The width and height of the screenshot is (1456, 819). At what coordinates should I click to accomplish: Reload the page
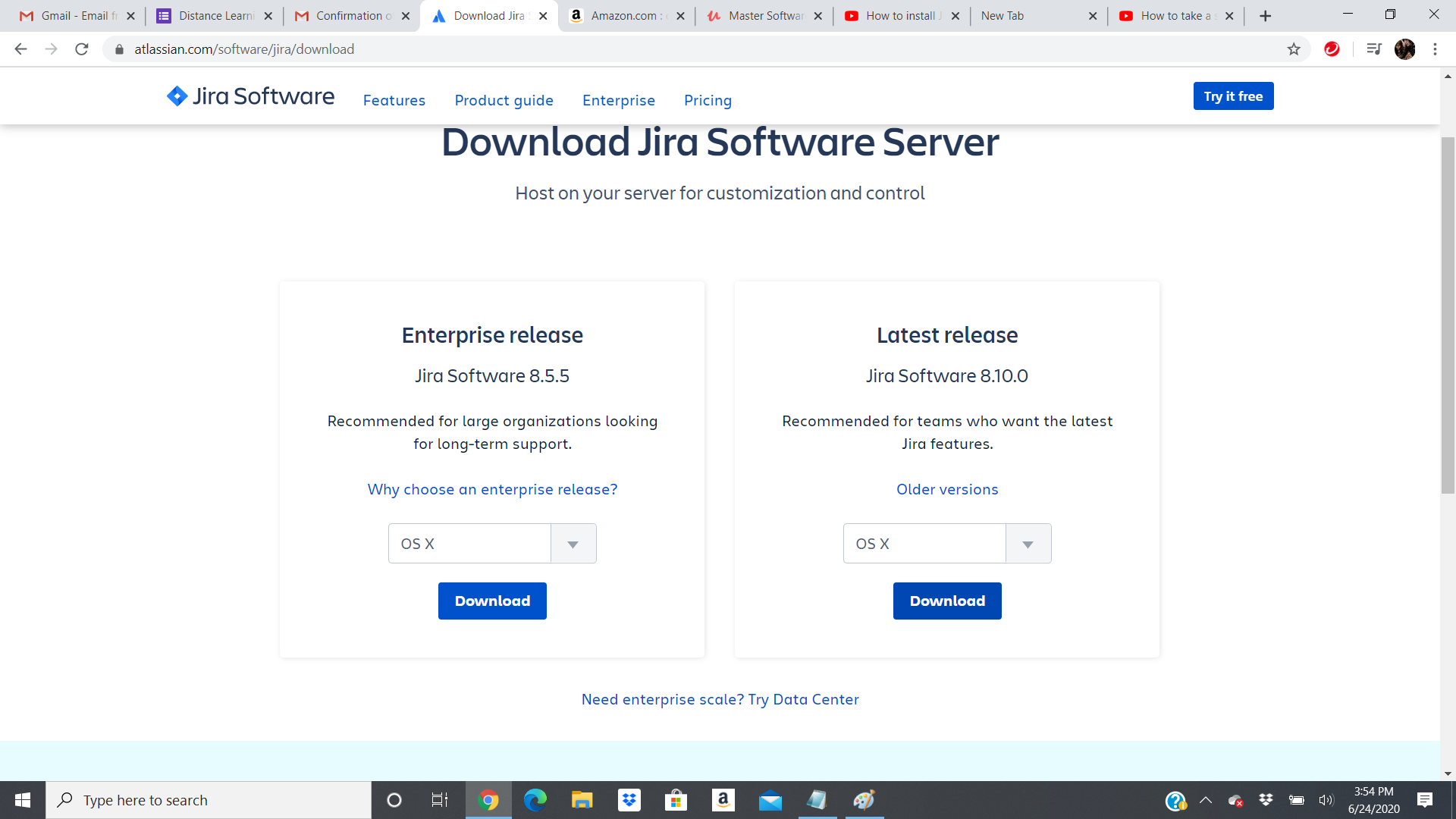click(x=82, y=49)
